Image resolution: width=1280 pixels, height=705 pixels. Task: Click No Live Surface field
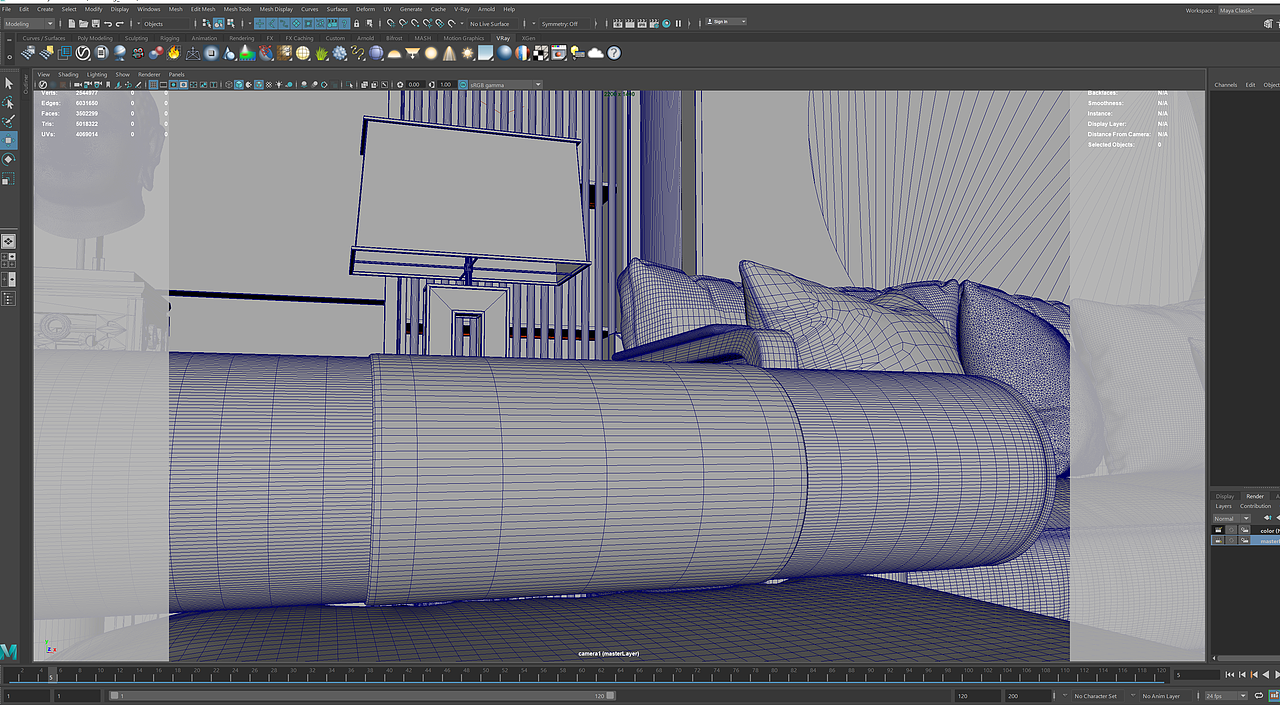pos(494,23)
